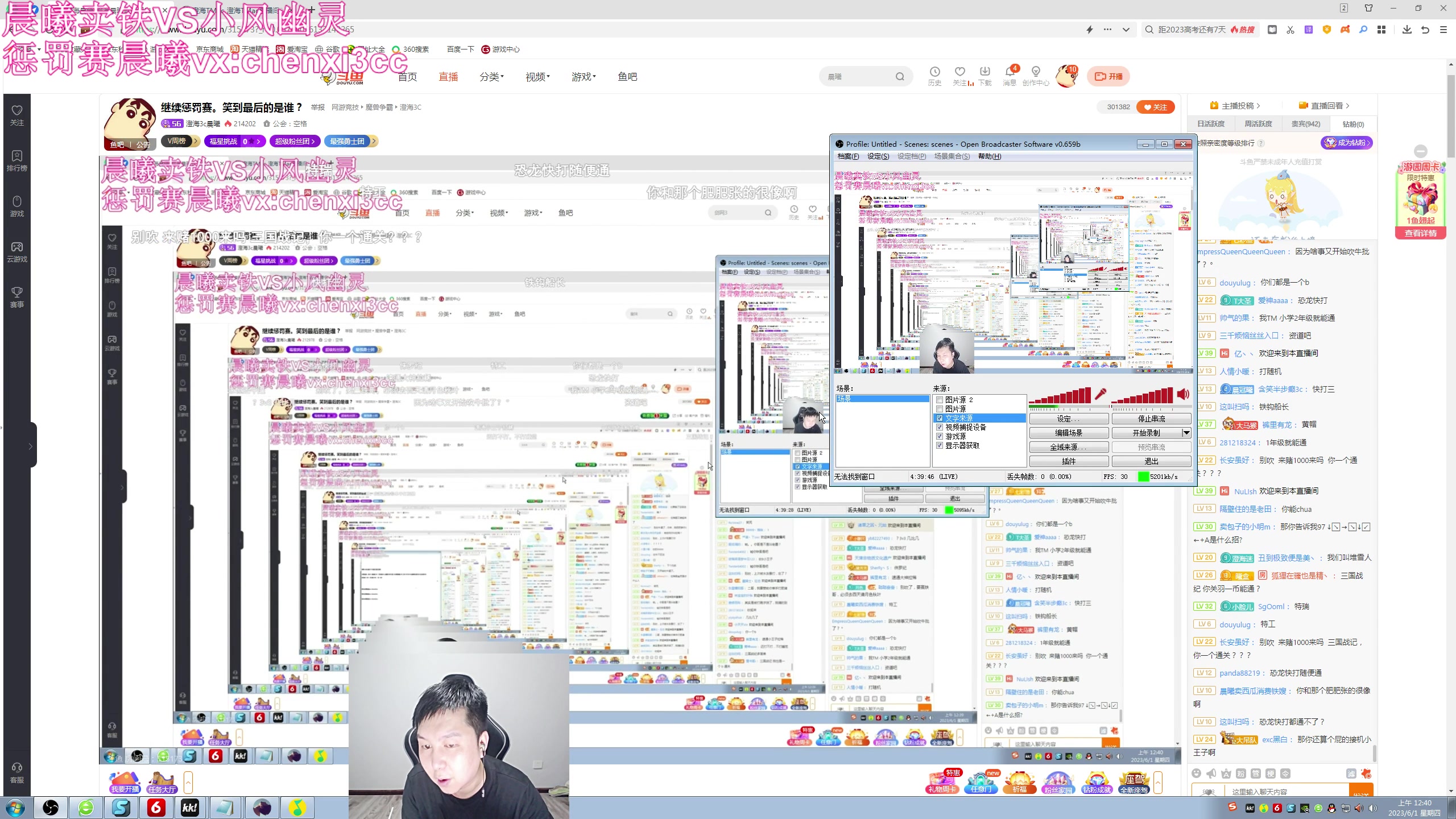Viewport: 1456px width, 819px height.
Task: Expand dropdown arrow beside 开始录制
Action: pyautogui.click(x=1186, y=433)
